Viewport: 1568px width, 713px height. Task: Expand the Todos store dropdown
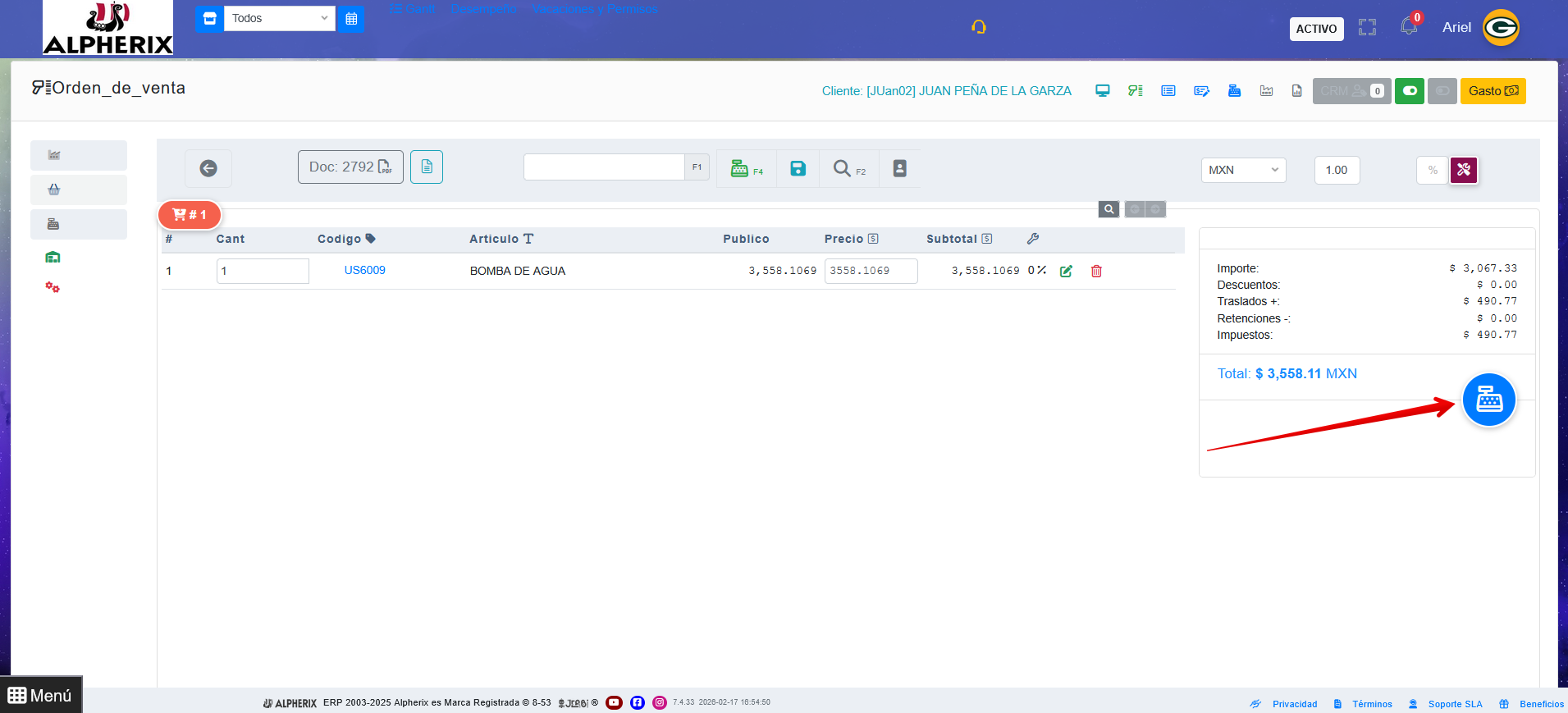279,18
